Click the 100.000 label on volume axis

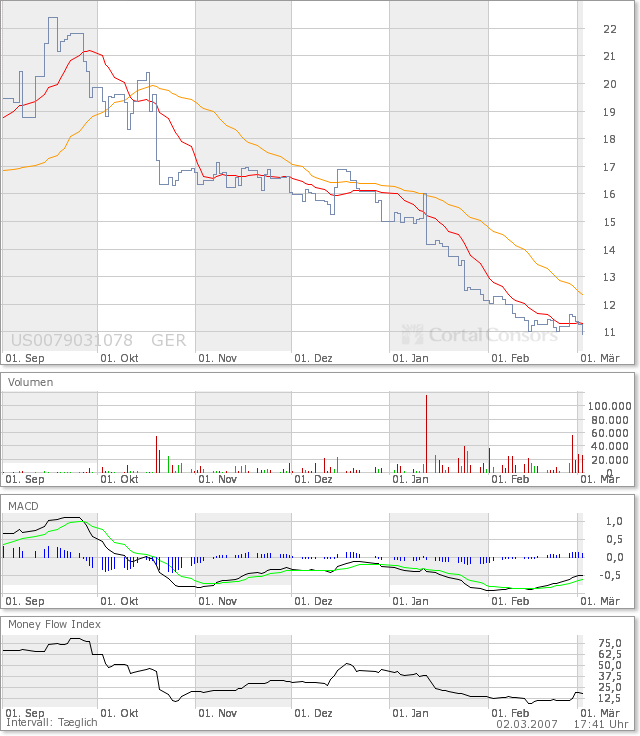coord(609,406)
